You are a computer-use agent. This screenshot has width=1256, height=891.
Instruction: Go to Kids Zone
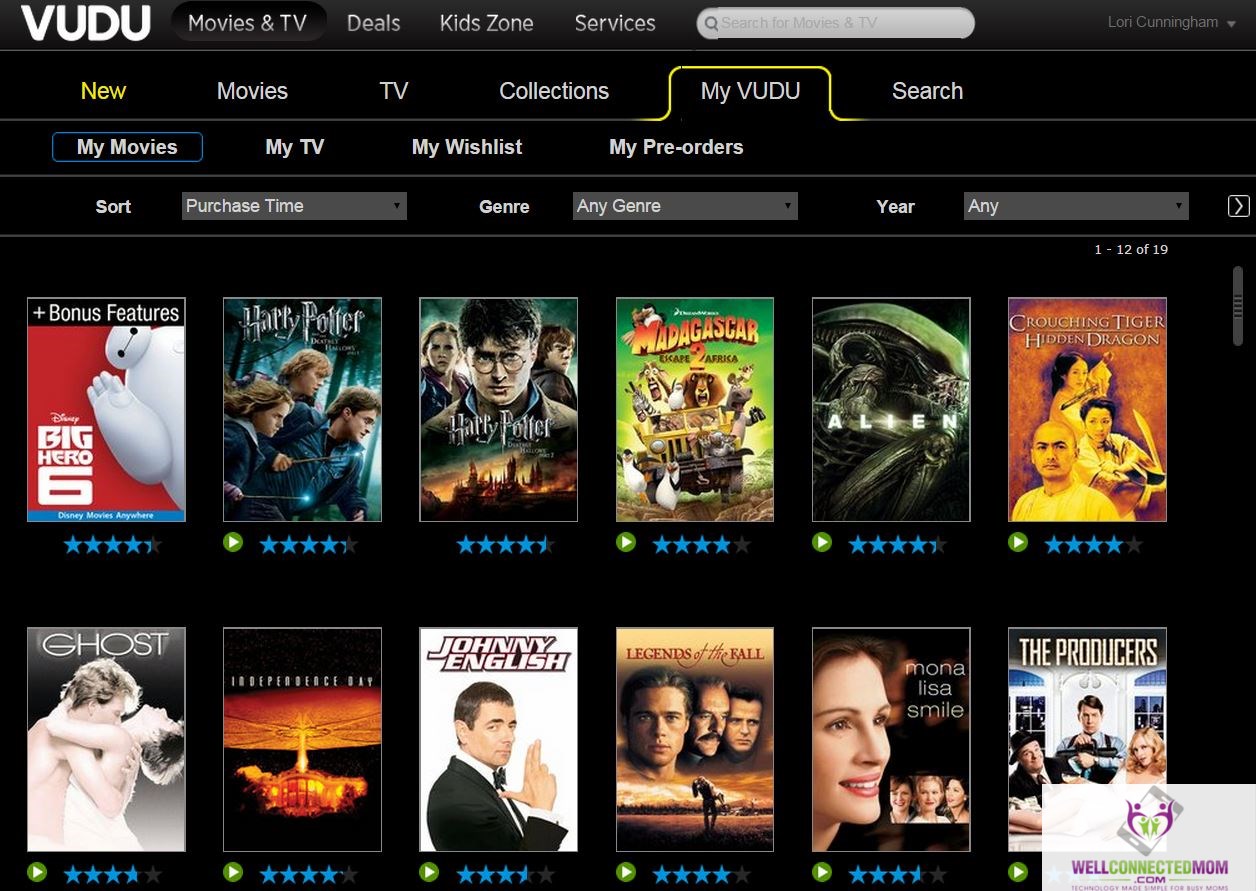(487, 22)
